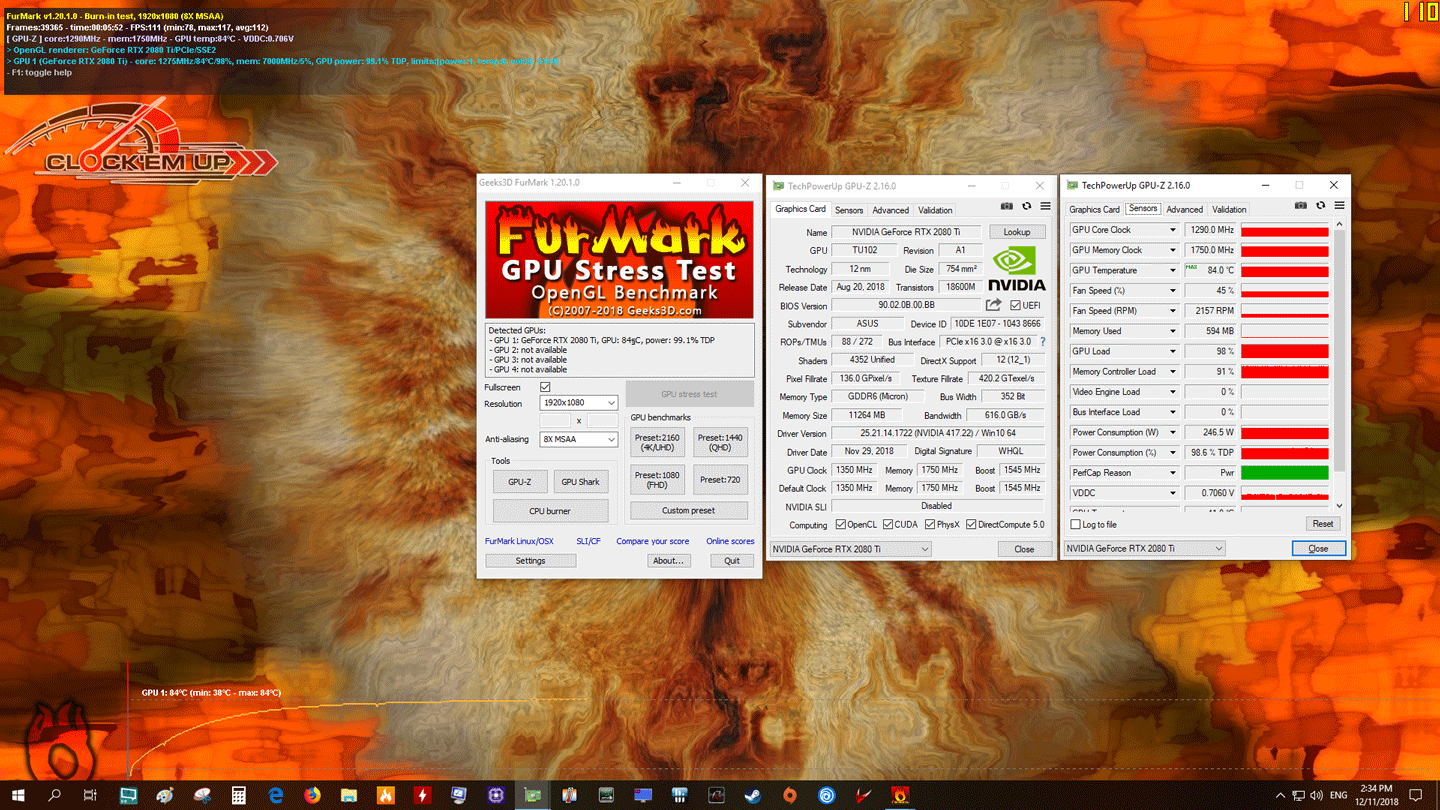
Task: Click the GPU Load red sensor graph
Action: click(1285, 351)
